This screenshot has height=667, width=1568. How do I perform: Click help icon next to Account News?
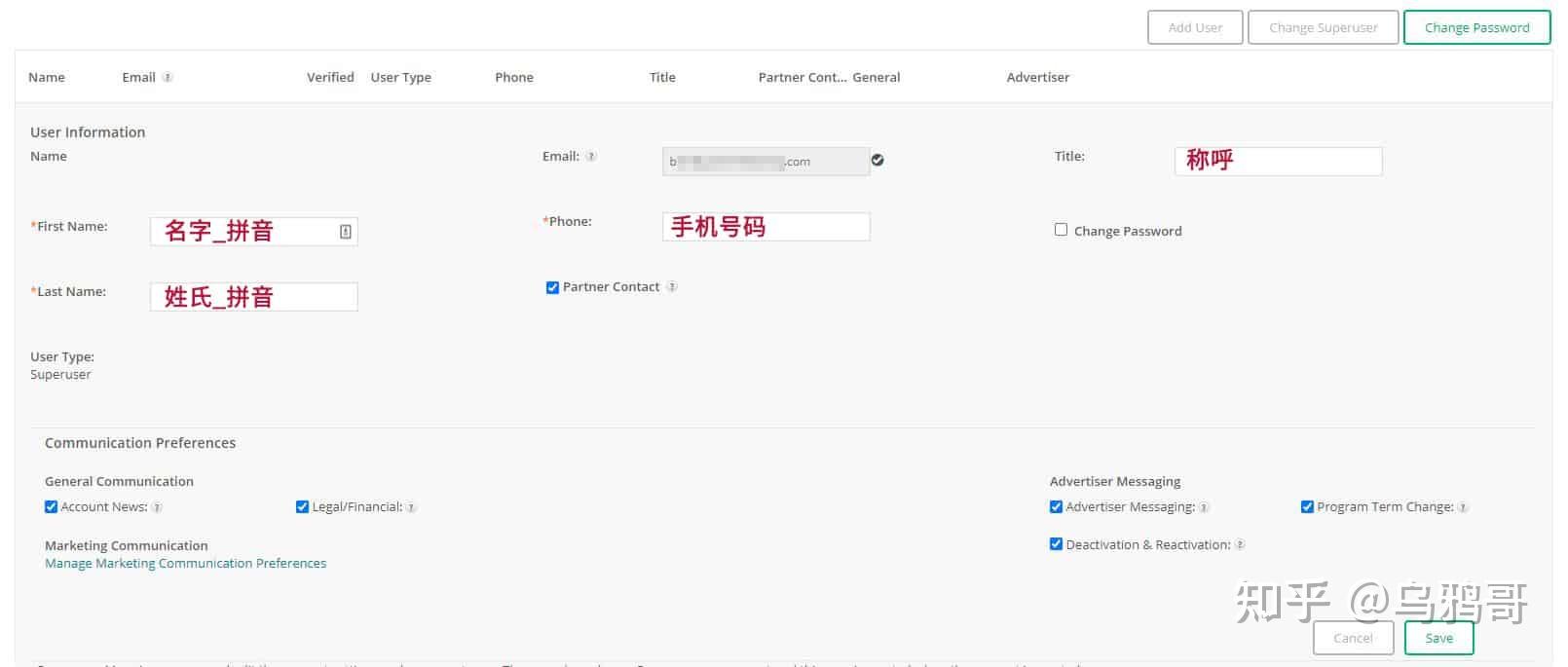157,507
